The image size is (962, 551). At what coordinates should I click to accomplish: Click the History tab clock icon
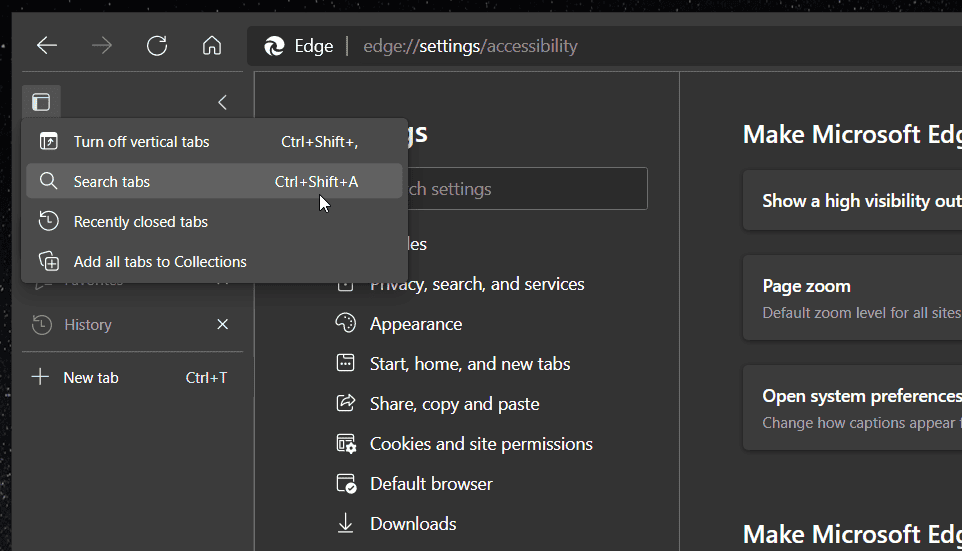tap(42, 325)
